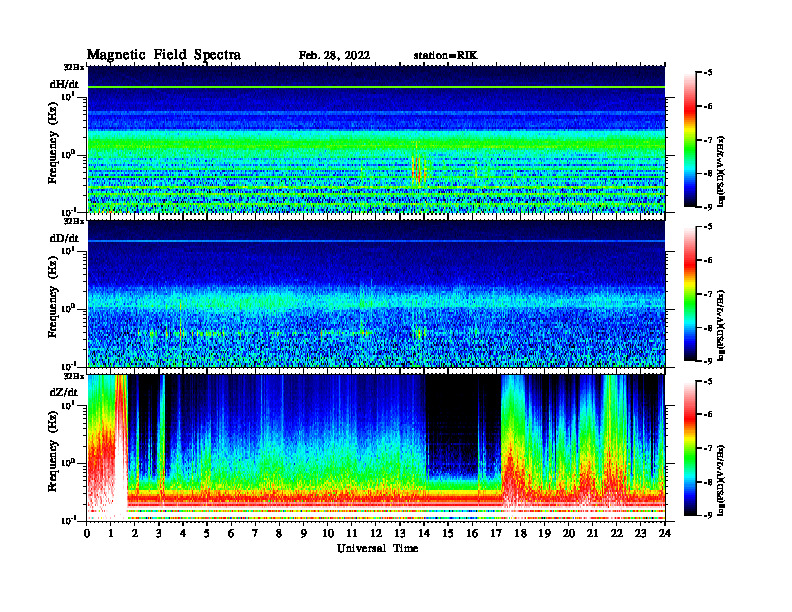Click the '32Hz' label atop dH/dt panel
792x612 pixels.
point(74,67)
